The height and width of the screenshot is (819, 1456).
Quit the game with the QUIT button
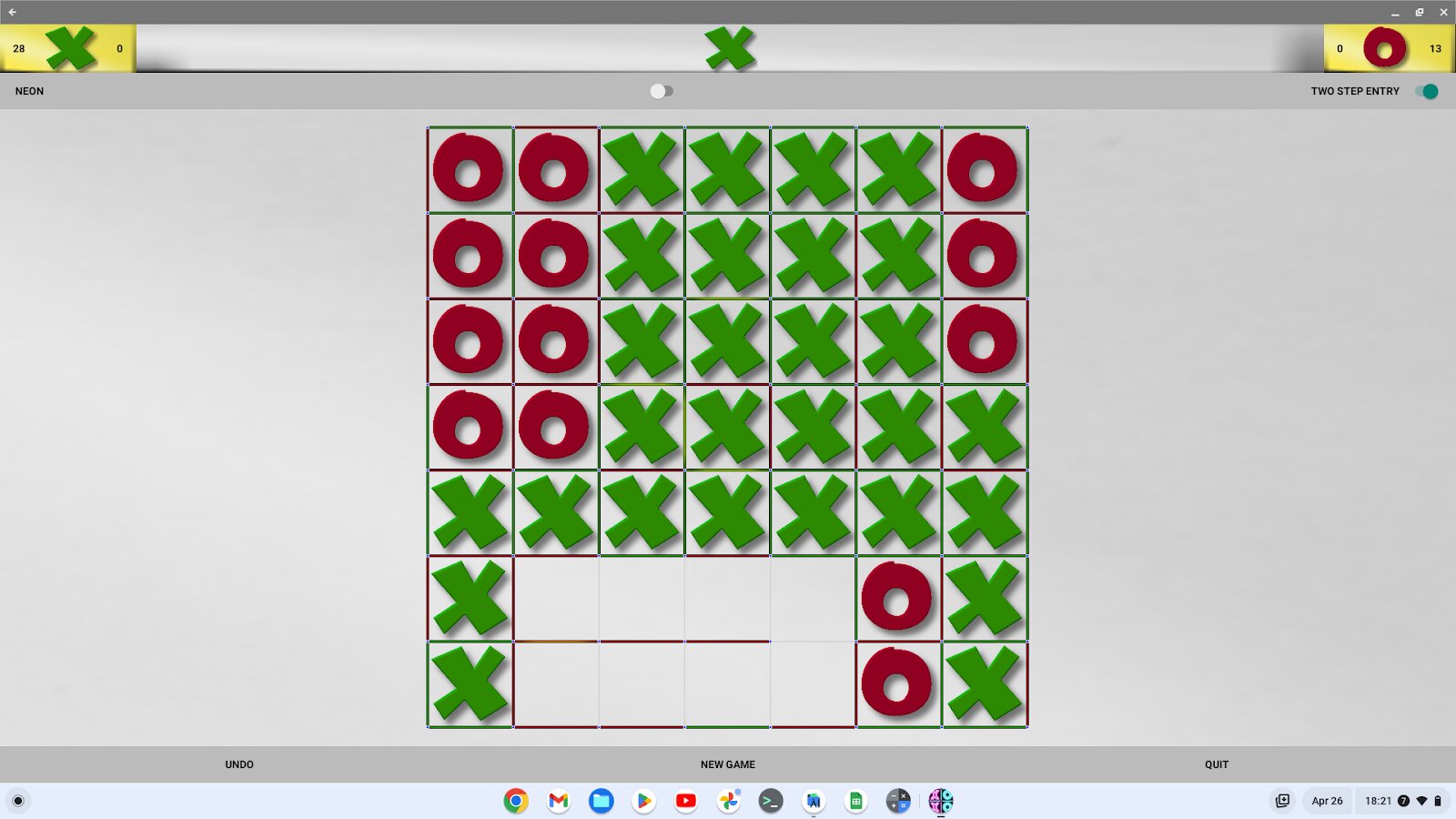point(1216,764)
